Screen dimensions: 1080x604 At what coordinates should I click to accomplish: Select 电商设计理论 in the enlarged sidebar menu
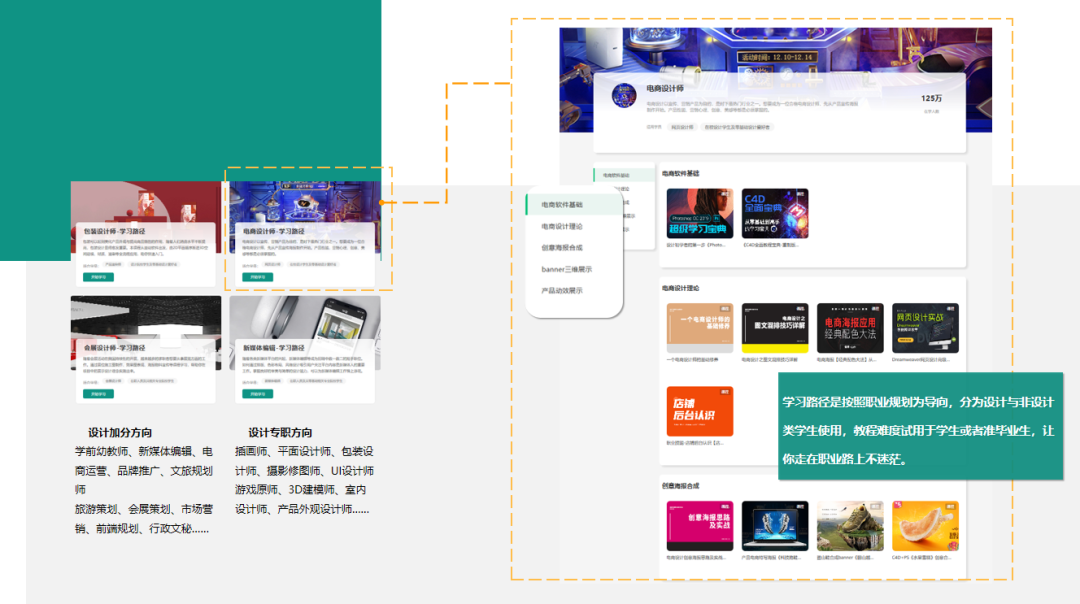coord(562,226)
